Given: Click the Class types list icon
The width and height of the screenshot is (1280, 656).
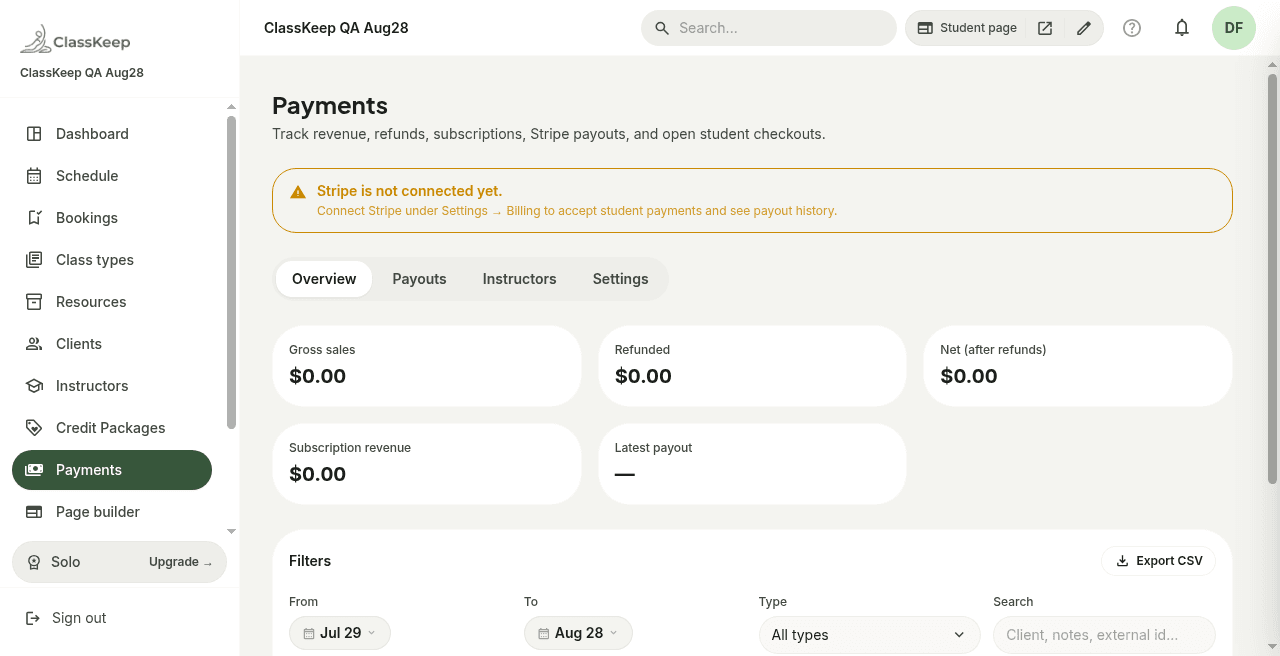Looking at the screenshot, I should (x=34, y=260).
